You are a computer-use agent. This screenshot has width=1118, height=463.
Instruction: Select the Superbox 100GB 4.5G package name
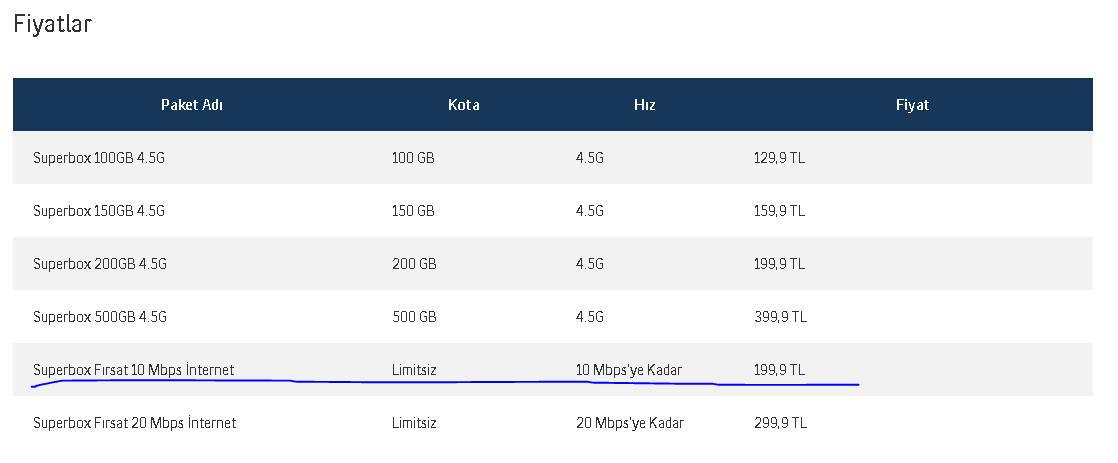tap(98, 158)
